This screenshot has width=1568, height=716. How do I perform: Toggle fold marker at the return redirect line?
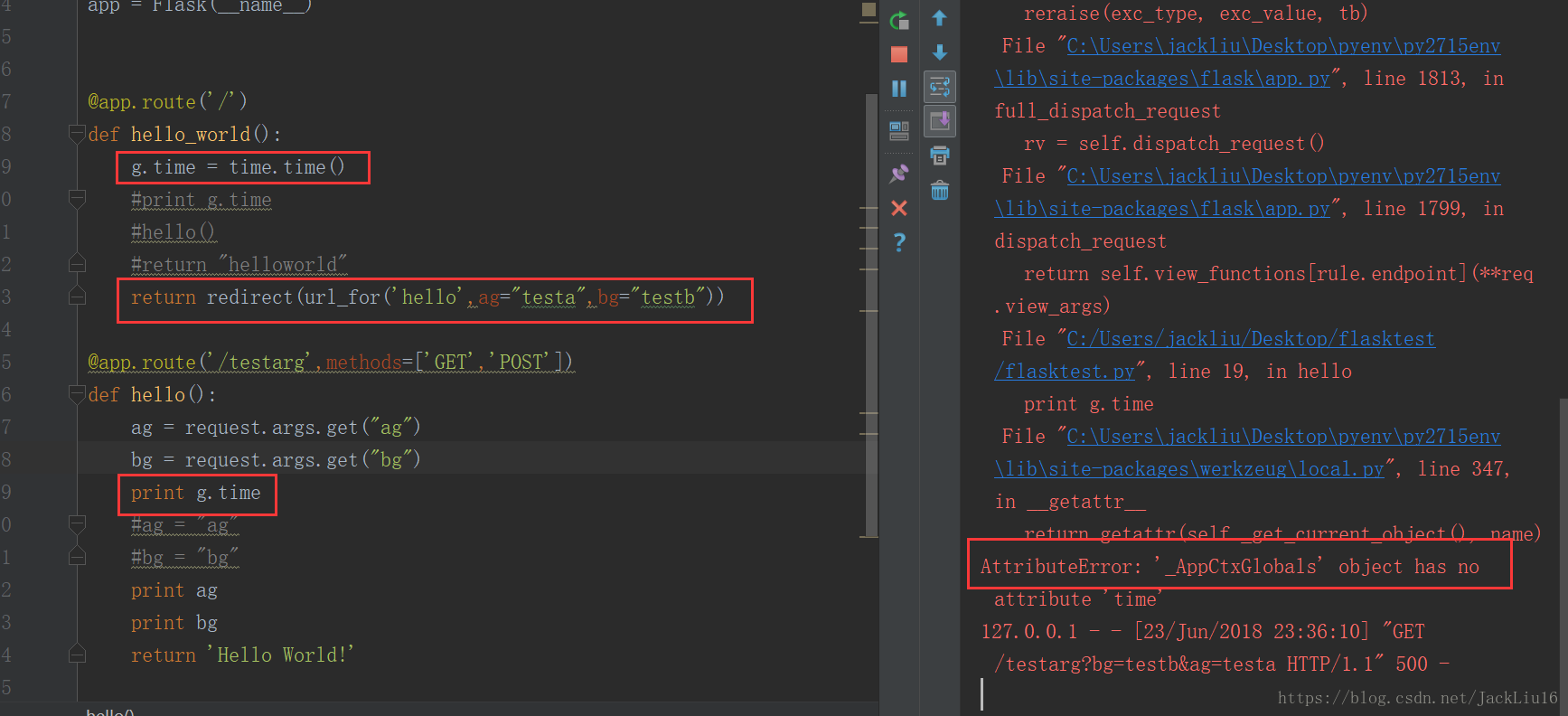click(77, 297)
